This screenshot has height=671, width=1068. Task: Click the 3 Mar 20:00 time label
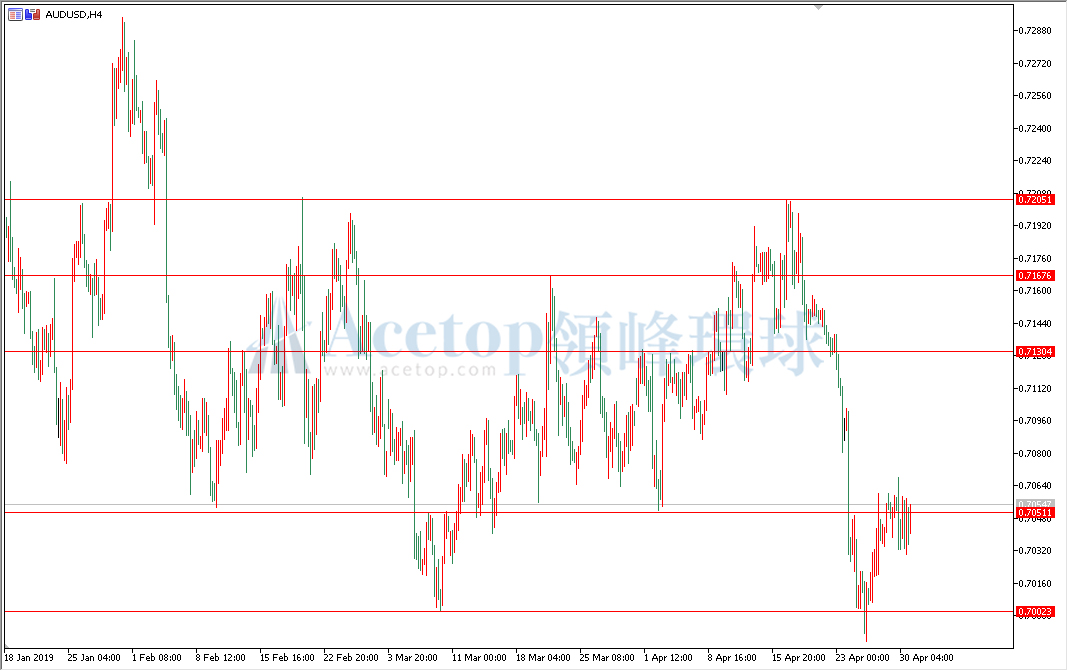413,657
